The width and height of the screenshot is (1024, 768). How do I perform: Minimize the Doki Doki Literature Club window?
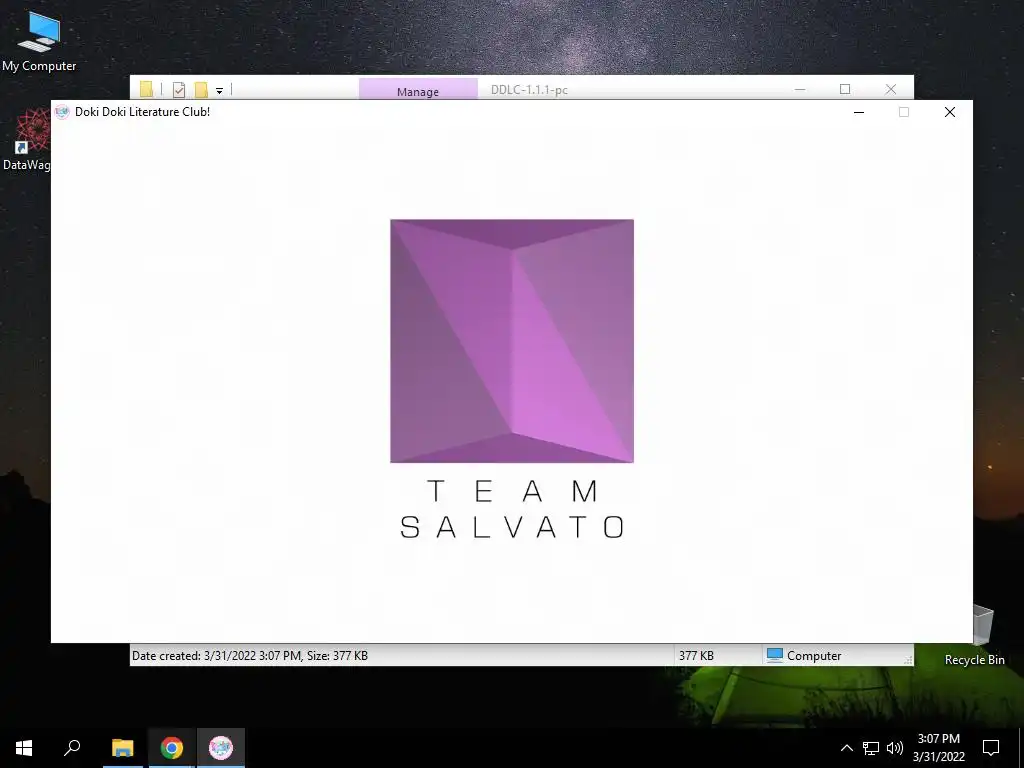point(859,112)
